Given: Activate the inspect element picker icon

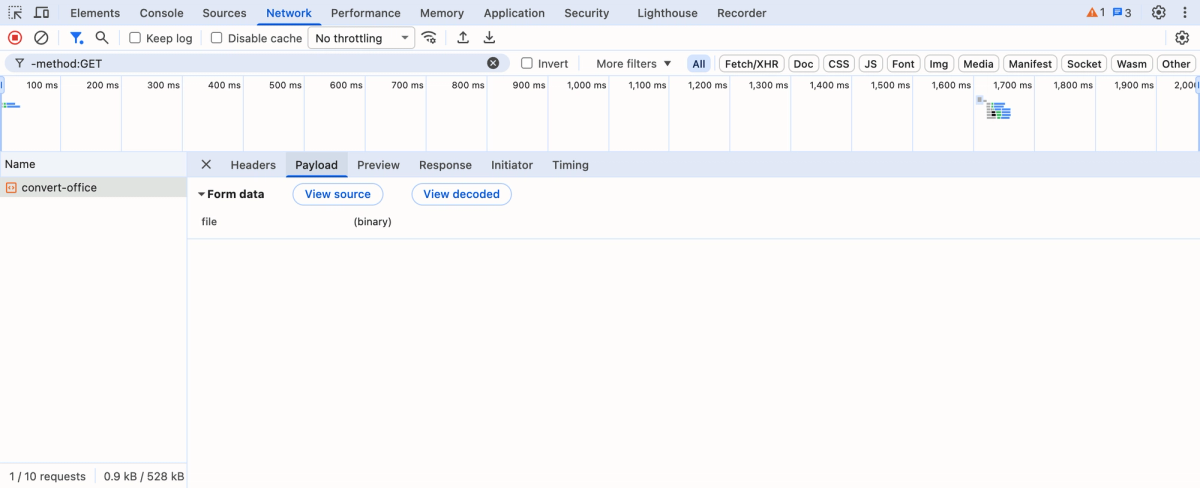Looking at the screenshot, I should [x=15, y=13].
